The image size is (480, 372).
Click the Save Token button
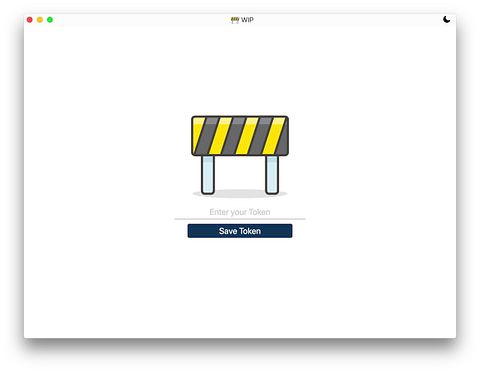point(240,231)
